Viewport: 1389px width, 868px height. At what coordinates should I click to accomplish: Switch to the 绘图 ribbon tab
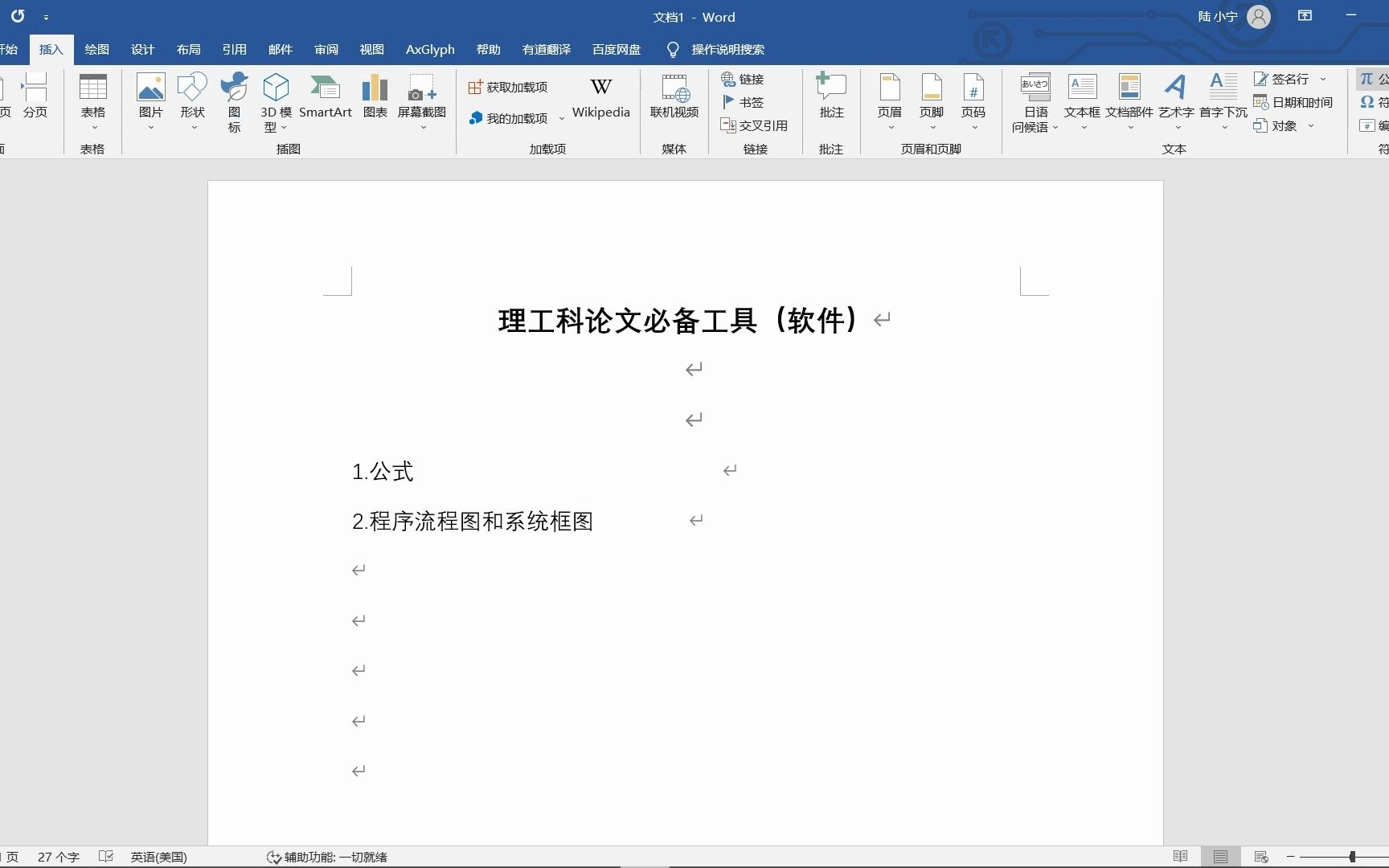point(96,49)
